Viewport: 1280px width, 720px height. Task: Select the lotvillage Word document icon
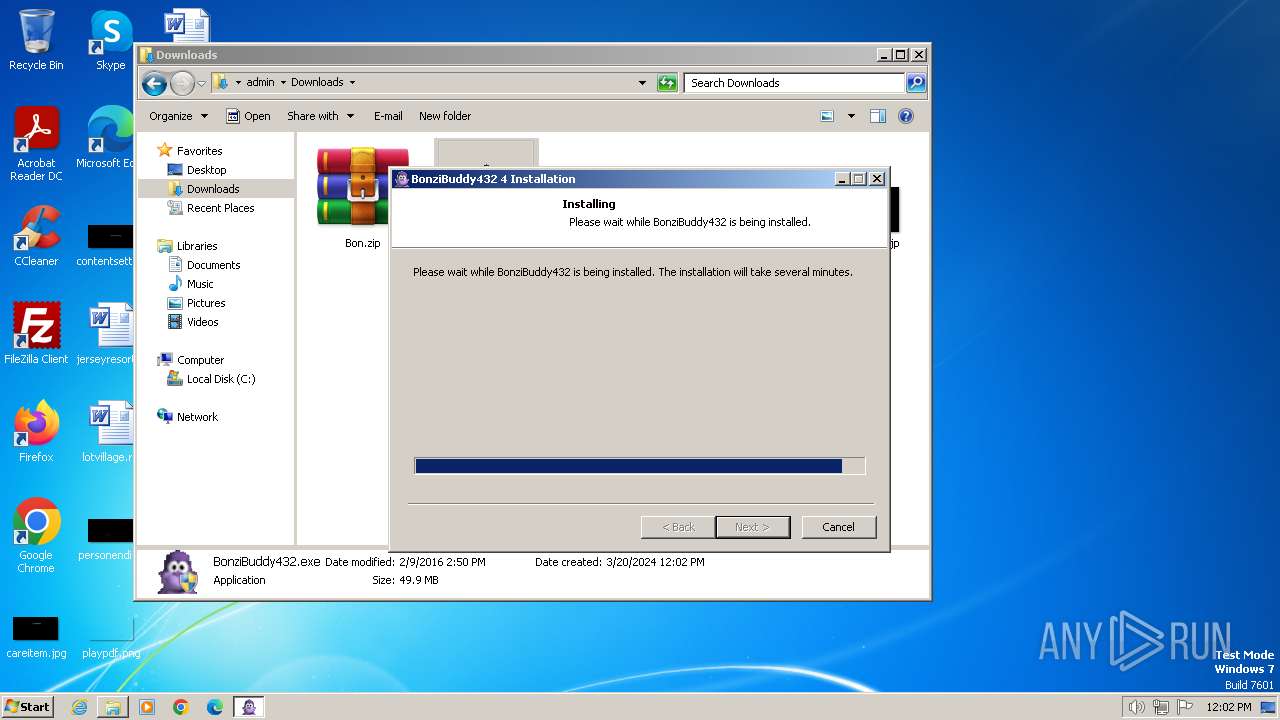pos(108,432)
